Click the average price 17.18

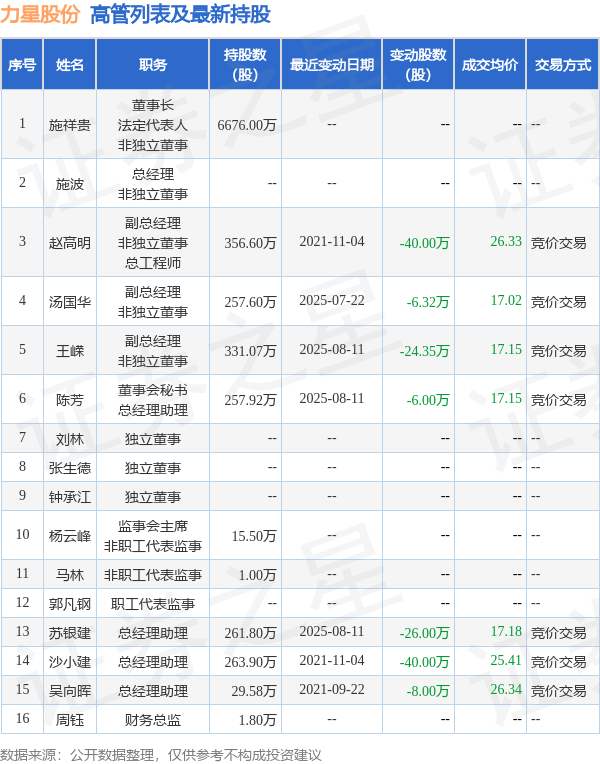click(506, 631)
